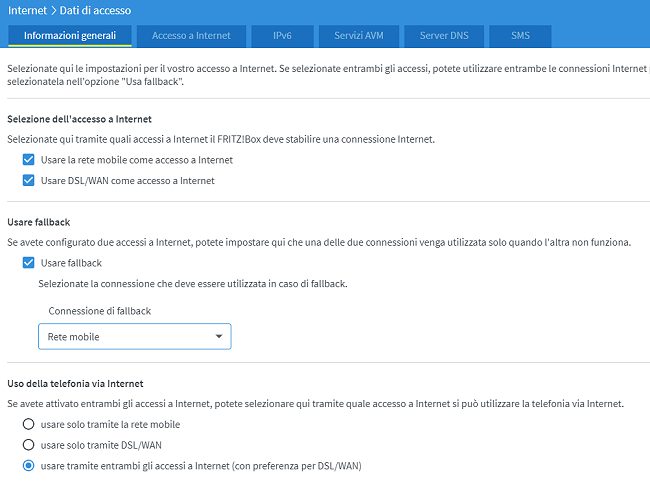Click Selezionate la connessione fallback hint text
The height and width of the screenshot is (481, 650).
pos(193,284)
